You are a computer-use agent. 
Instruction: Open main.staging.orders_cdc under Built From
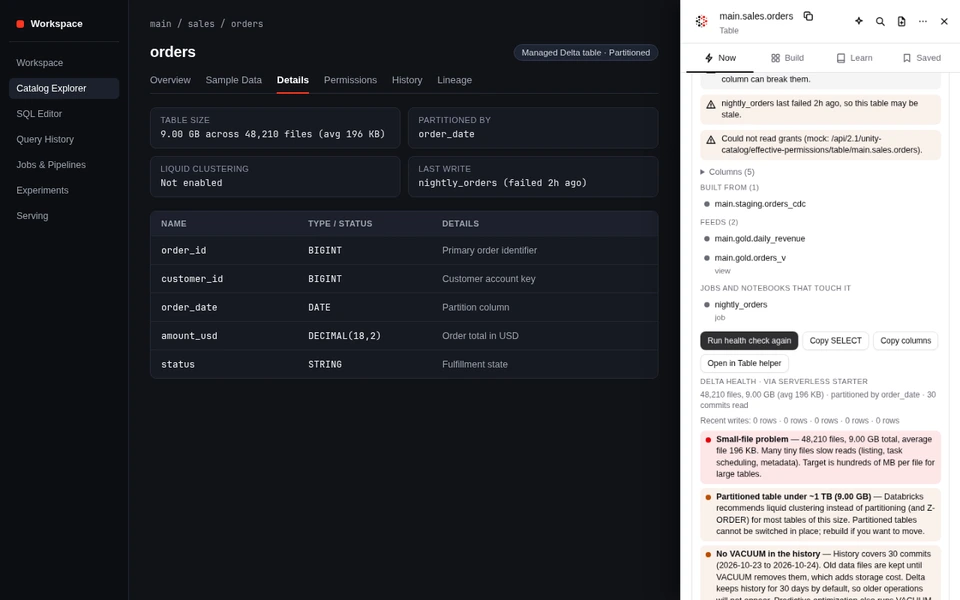760,204
